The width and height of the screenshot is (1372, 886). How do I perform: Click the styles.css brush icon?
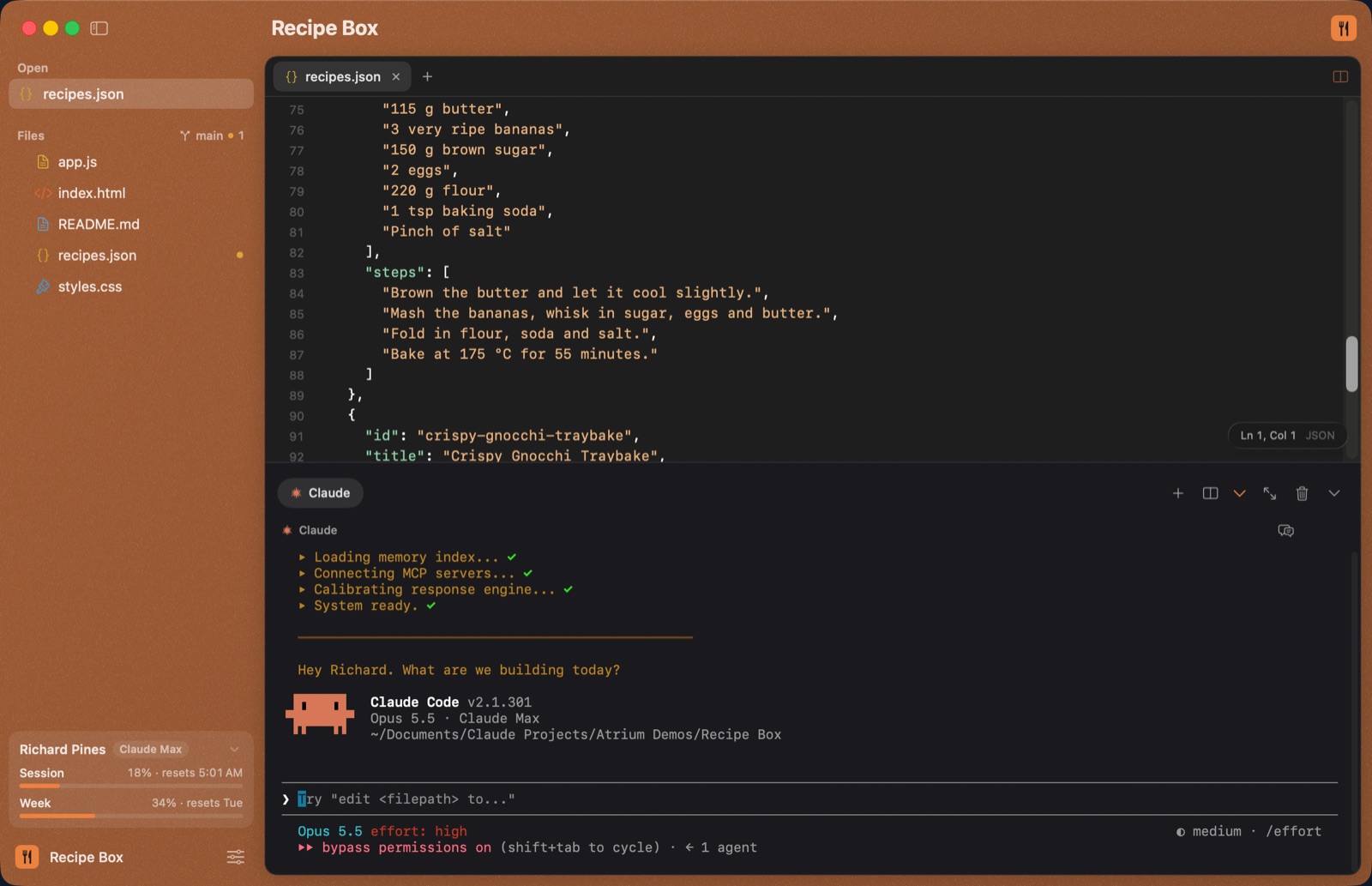click(x=43, y=286)
